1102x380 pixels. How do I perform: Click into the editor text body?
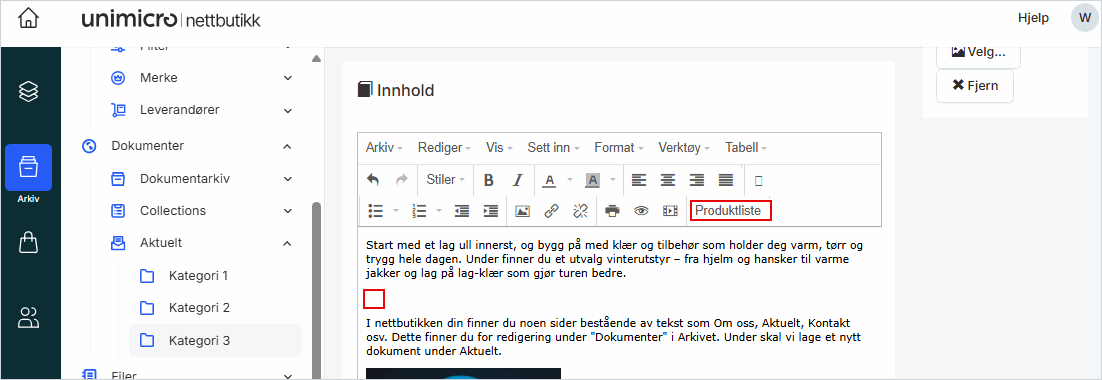pyautogui.click(x=618, y=302)
